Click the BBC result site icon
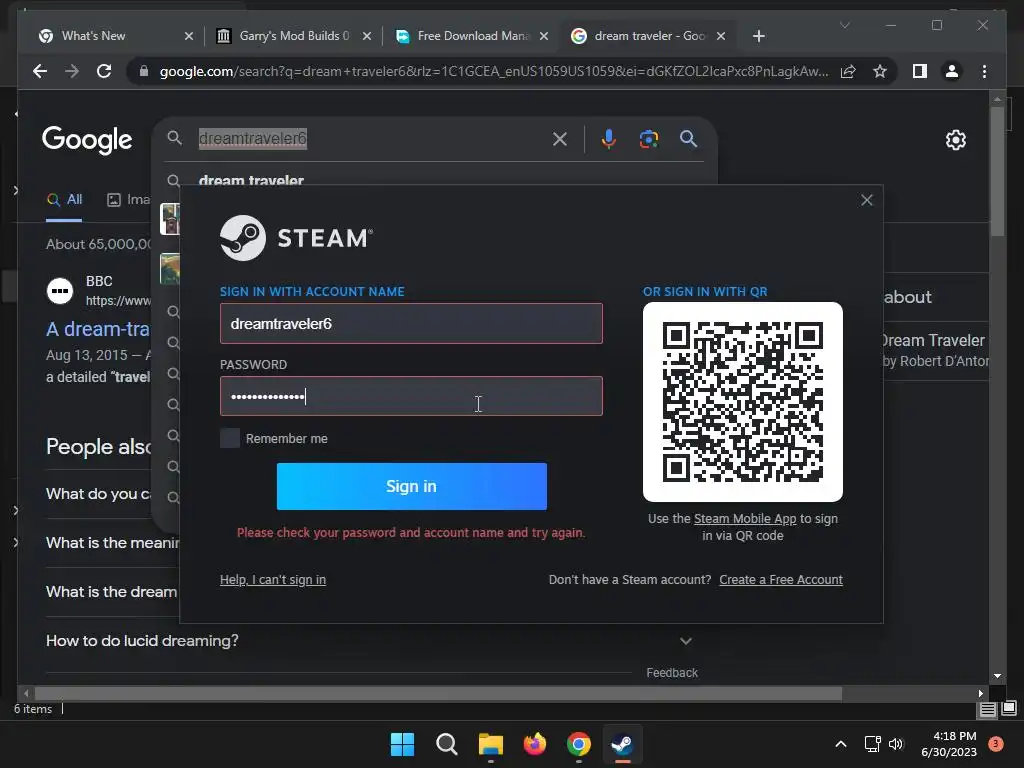The height and width of the screenshot is (768, 1024). [60, 291]
